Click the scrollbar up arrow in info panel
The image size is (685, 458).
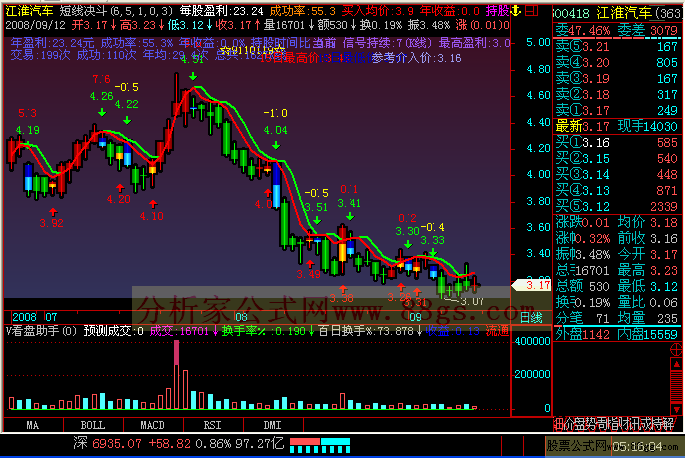pos(676,364)
